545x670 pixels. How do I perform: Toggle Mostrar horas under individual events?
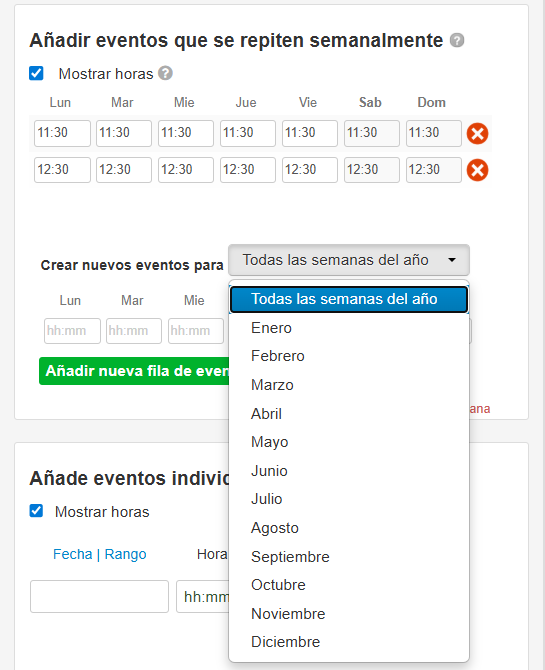pyautogui.click(x=36, y=511)
